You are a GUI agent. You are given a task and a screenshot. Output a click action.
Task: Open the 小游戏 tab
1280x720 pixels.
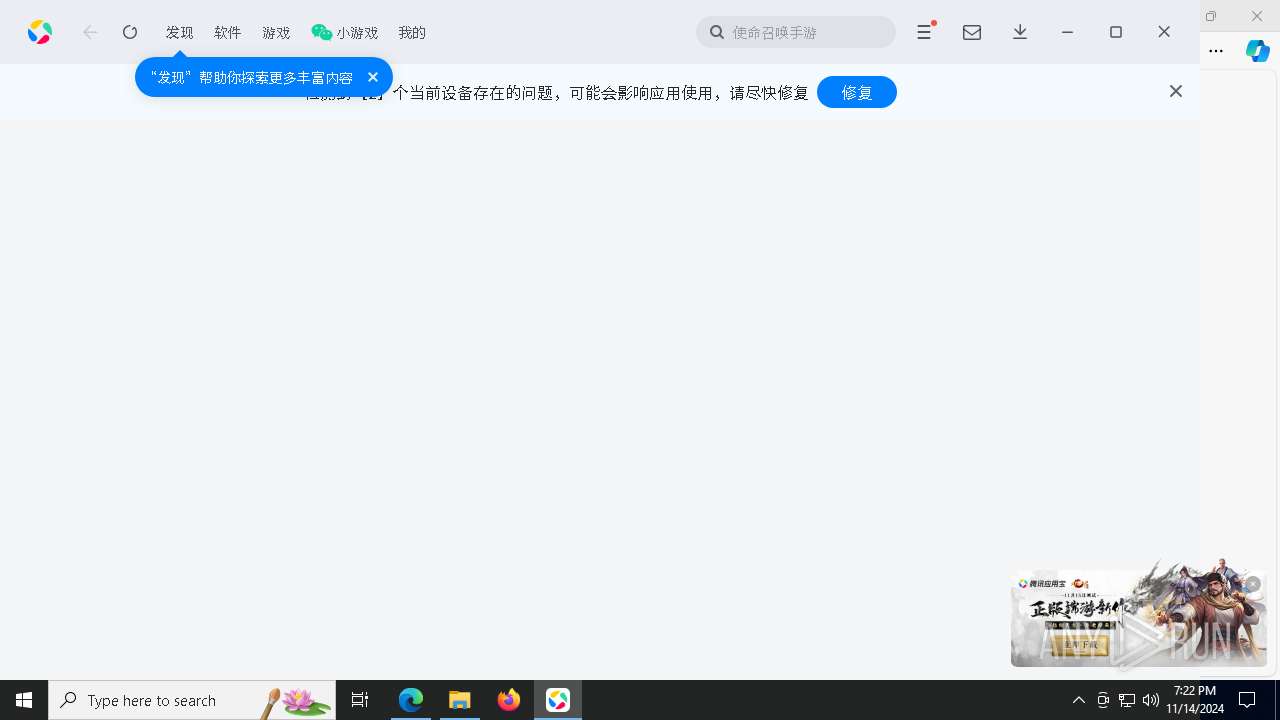tap(345, 32)
